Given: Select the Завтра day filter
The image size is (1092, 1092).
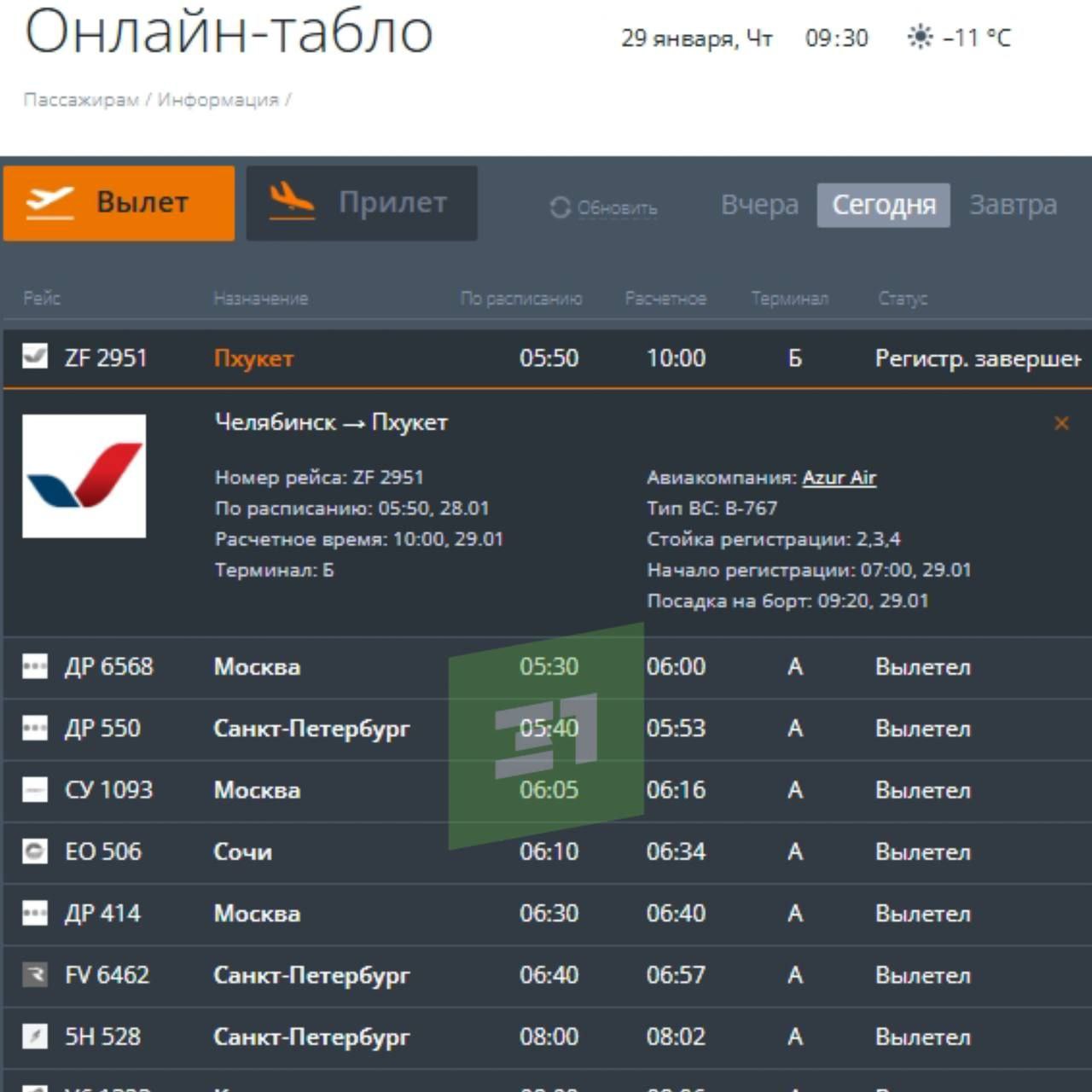Looking at the screenshot, I should pyautogui.click(x=1013, y=205).
